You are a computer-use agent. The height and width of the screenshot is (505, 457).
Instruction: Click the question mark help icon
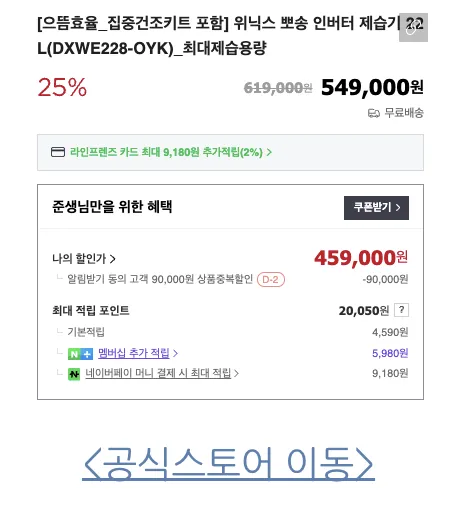pyautogui.click(x=401, y=310)
